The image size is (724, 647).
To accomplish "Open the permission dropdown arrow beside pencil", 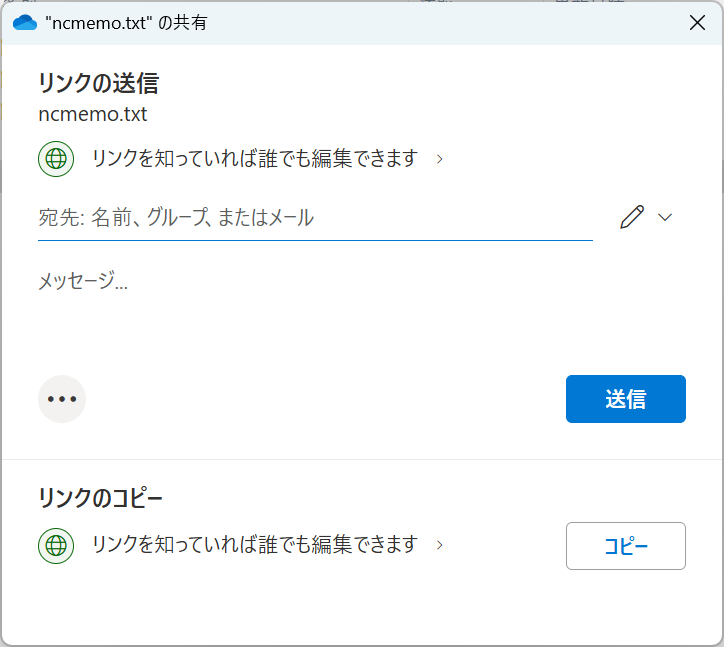I will (664, 217).
